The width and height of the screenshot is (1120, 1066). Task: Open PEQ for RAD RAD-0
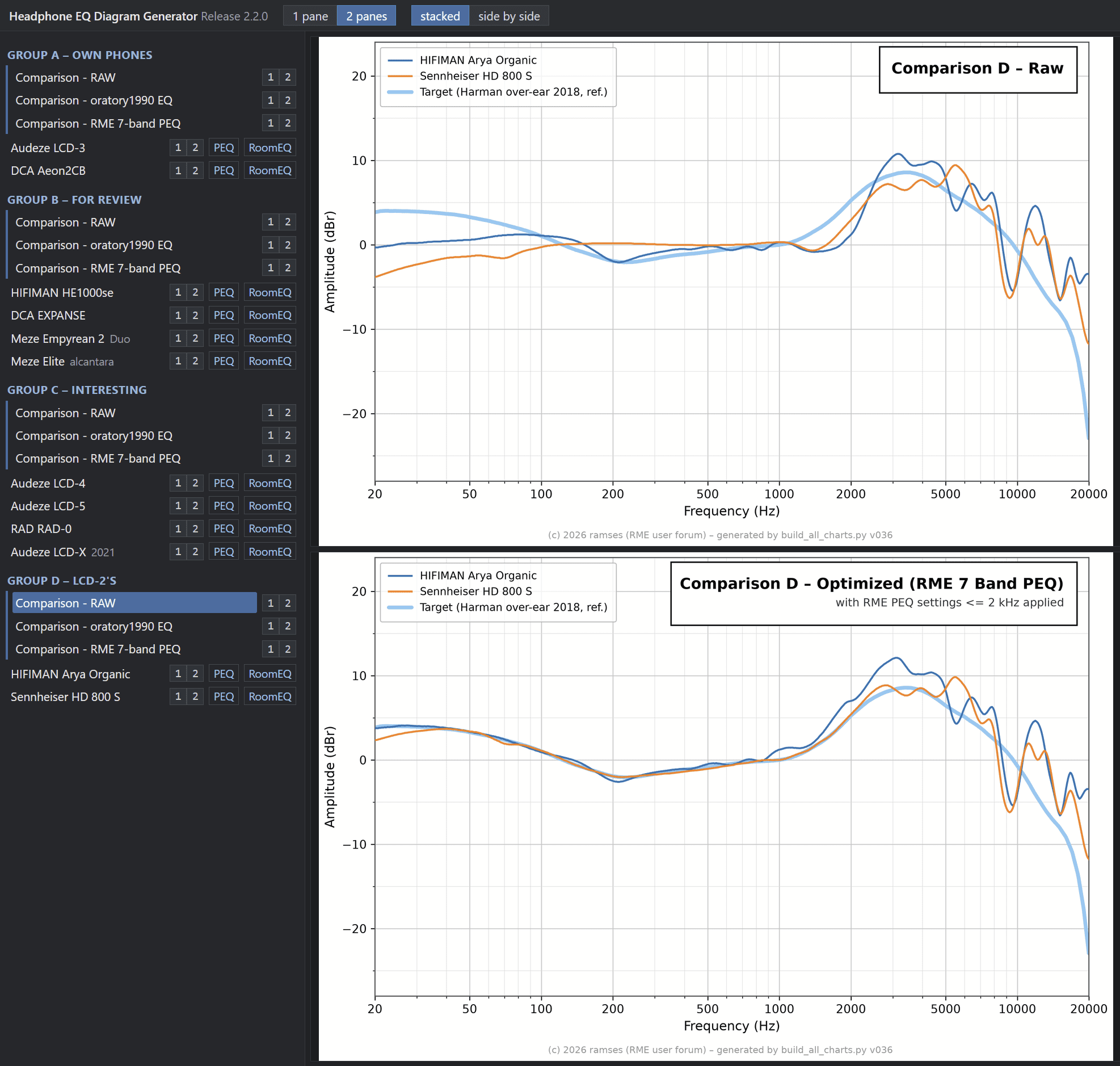(x=224, y=529)
